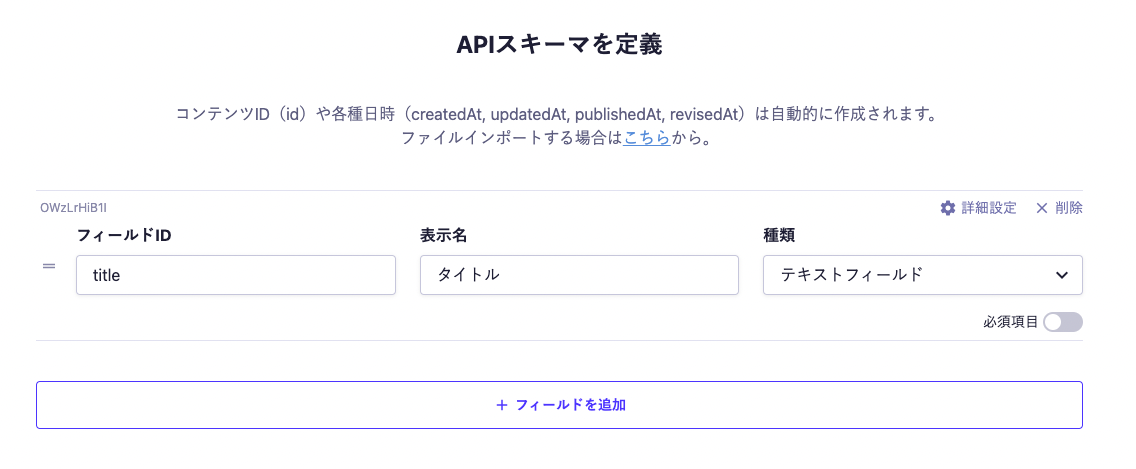Open the 種類 dropdown showing テキストフィールド
Viewport: 1136px width, 469px height.
tap(910, 275)
